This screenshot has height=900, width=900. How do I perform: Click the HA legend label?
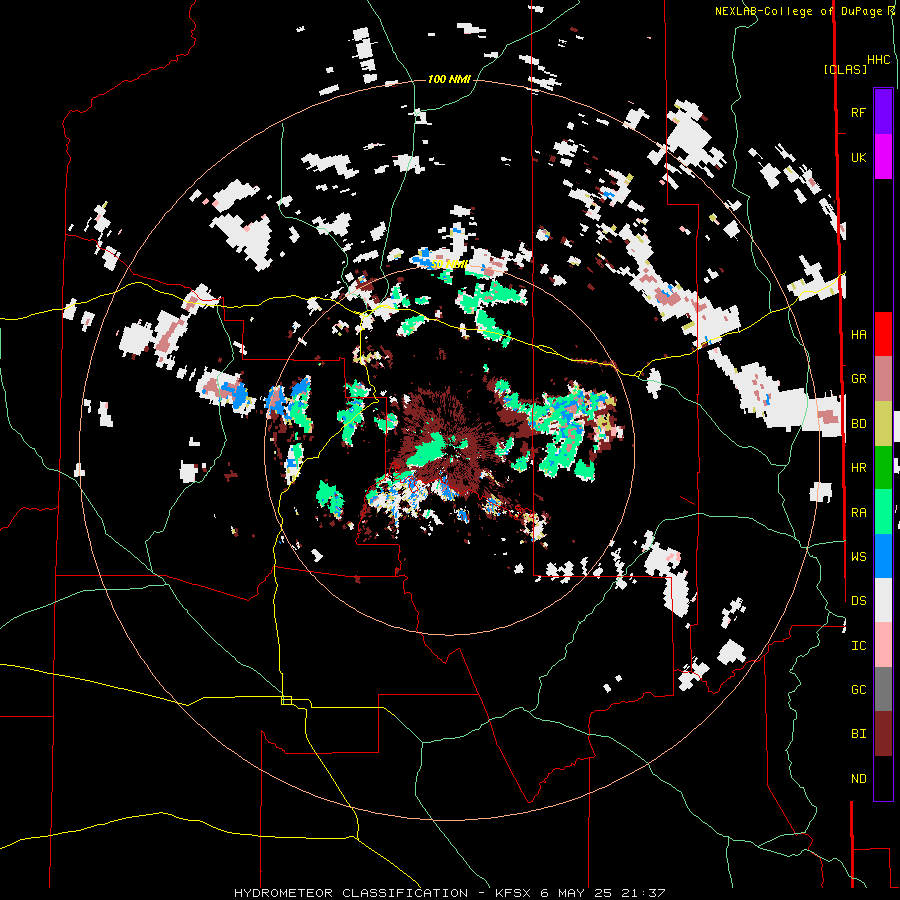(x=858, y=334)
